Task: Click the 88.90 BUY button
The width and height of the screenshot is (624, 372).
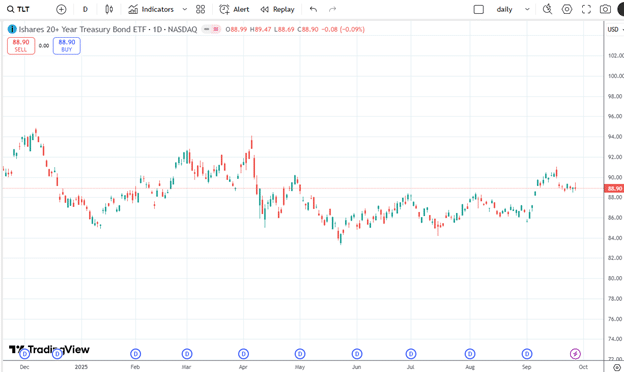Action: click(67, 46)
